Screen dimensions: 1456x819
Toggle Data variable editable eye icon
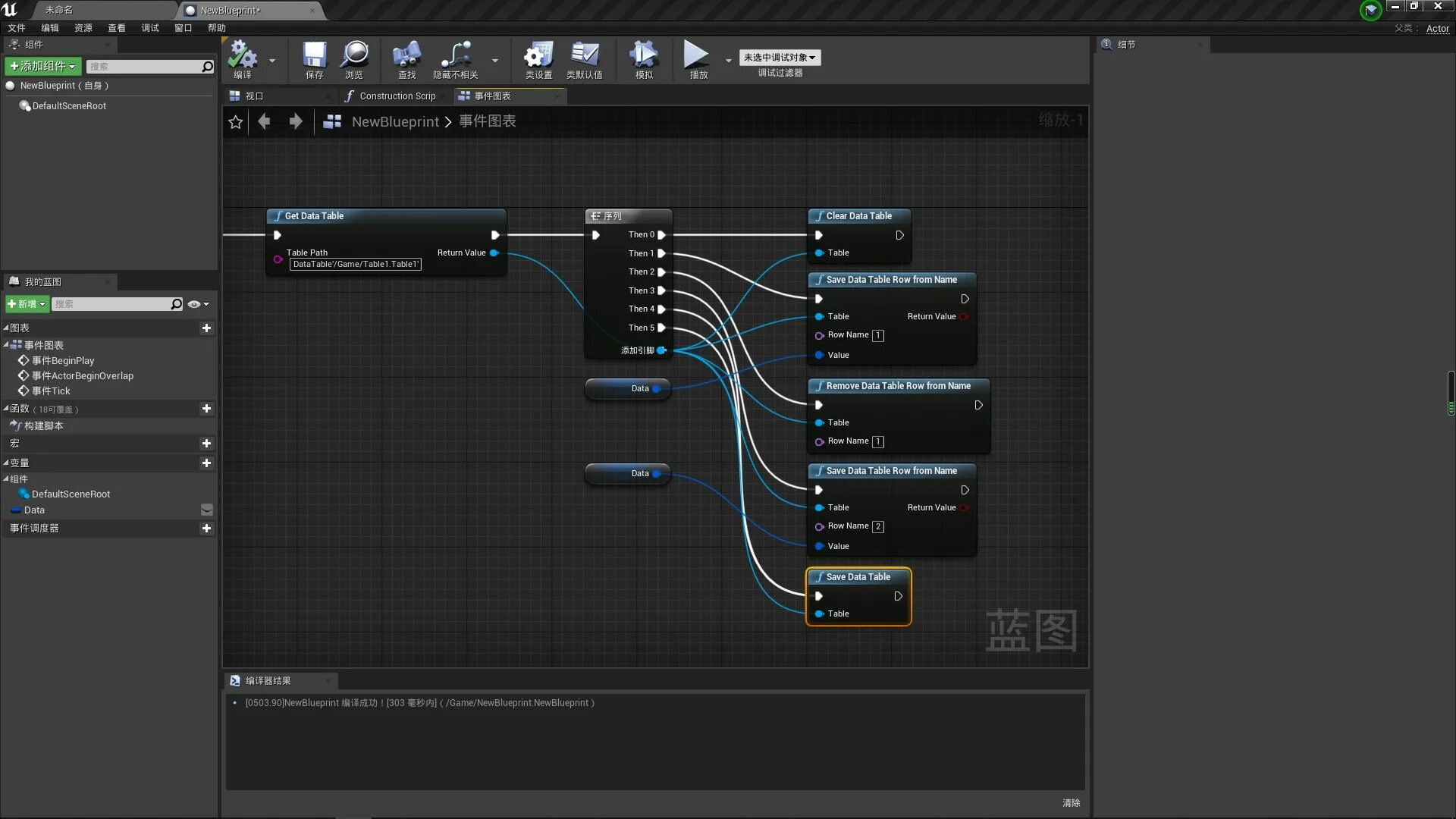pyautogui.click(x=206, y=510)
